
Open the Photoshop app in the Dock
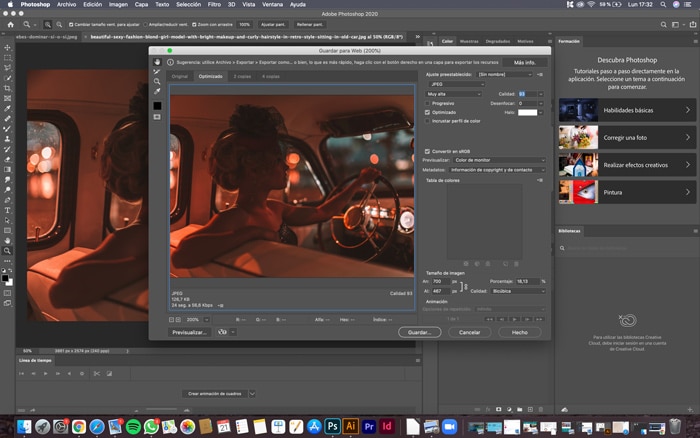(333, 426)
